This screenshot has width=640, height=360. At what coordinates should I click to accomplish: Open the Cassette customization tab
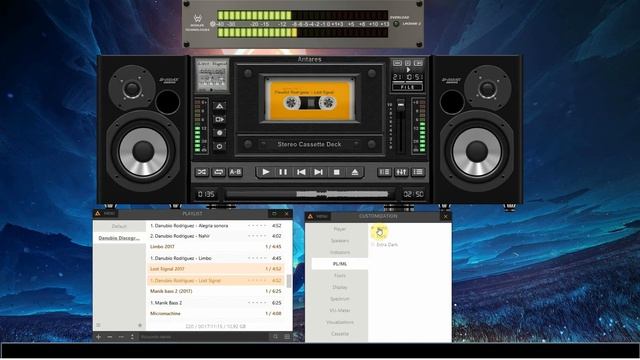pyautogui.click(x=340, y=334)
